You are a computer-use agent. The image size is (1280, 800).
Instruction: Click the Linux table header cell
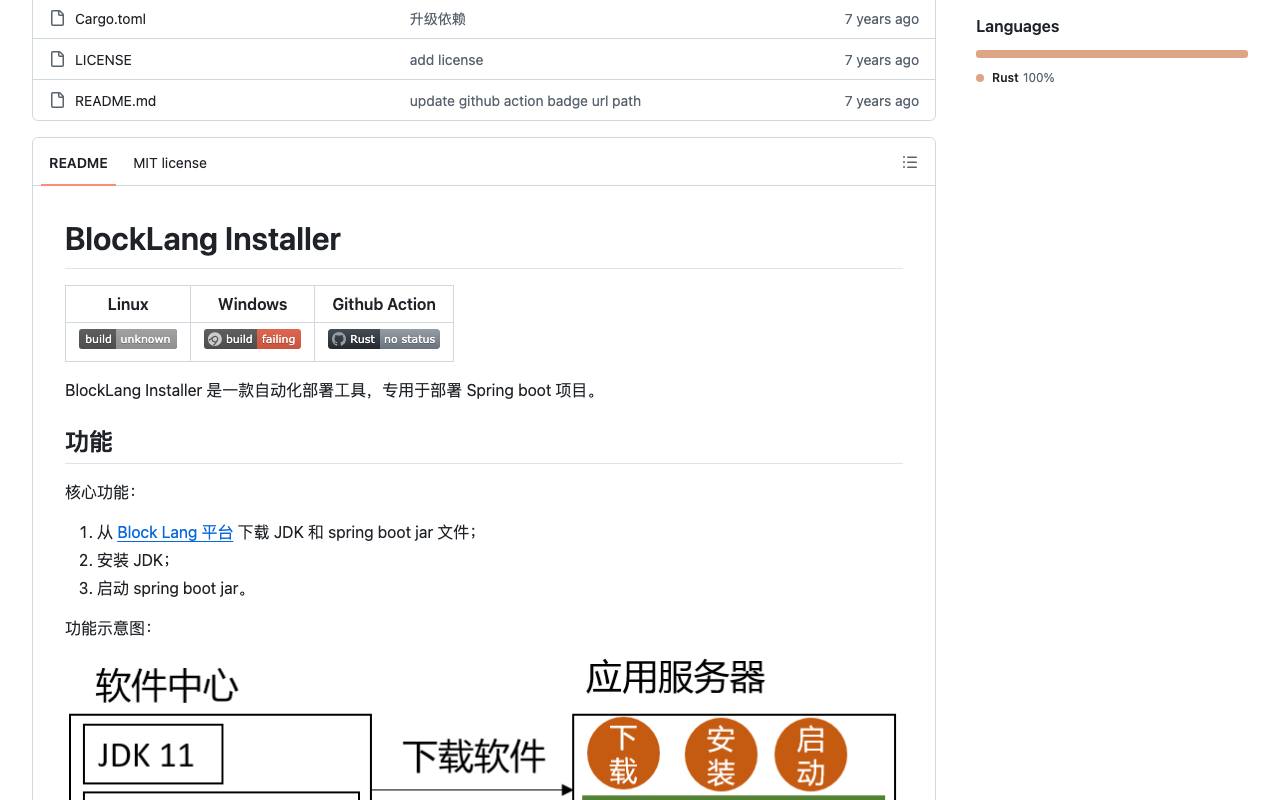128,304
